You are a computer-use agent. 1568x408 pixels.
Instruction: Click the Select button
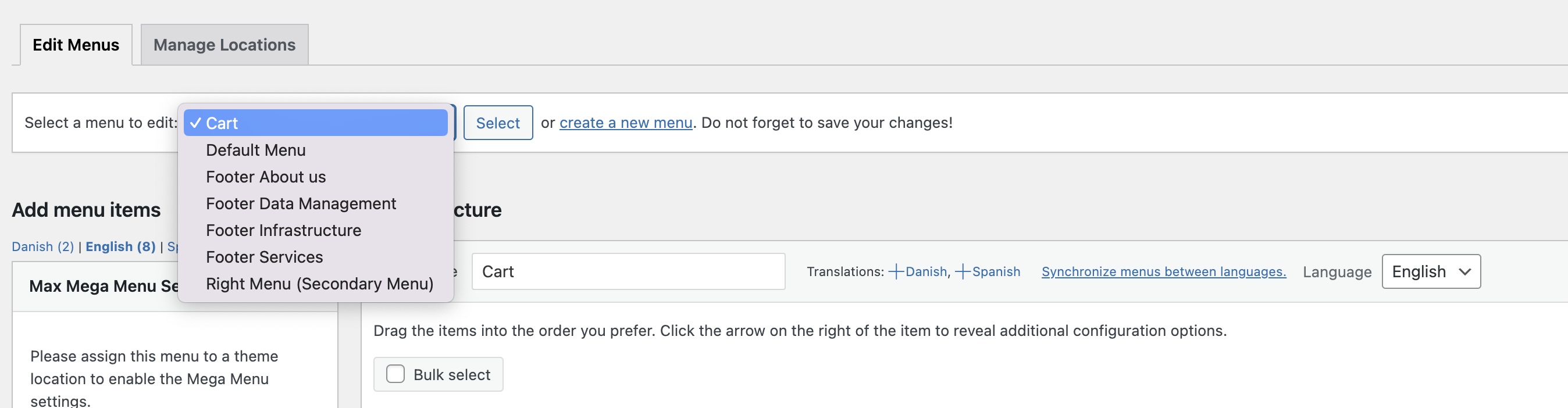coord(498,123)
